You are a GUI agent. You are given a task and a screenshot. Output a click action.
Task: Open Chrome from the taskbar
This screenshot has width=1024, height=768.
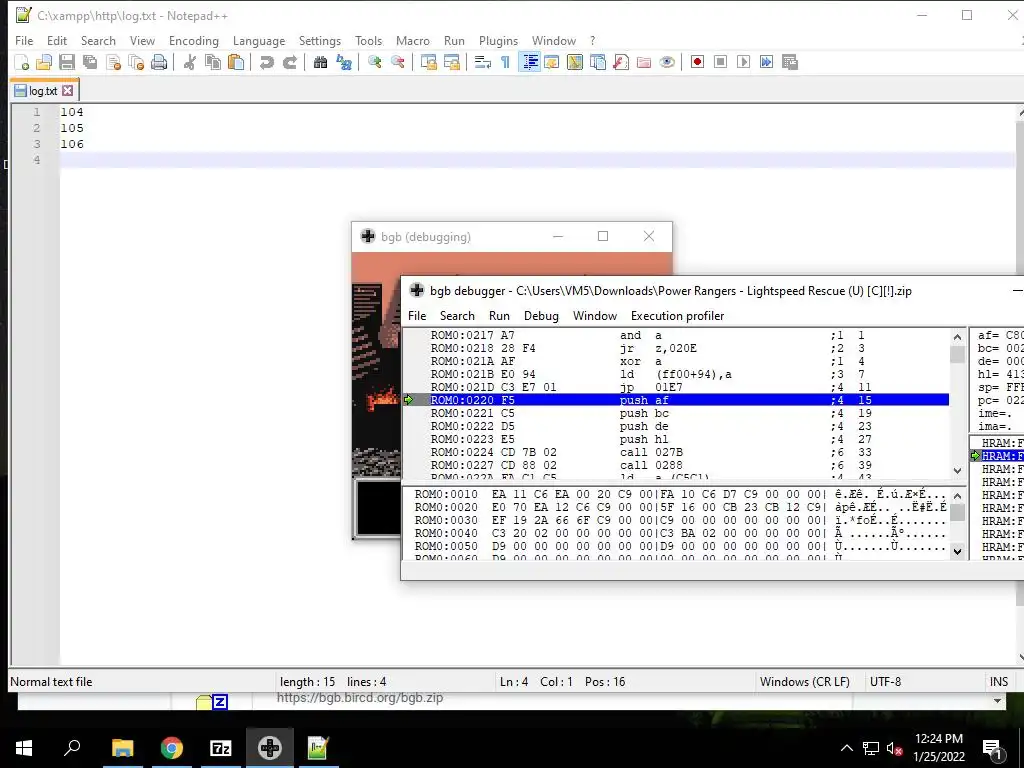pyautogui.click(x=172, y=748)
